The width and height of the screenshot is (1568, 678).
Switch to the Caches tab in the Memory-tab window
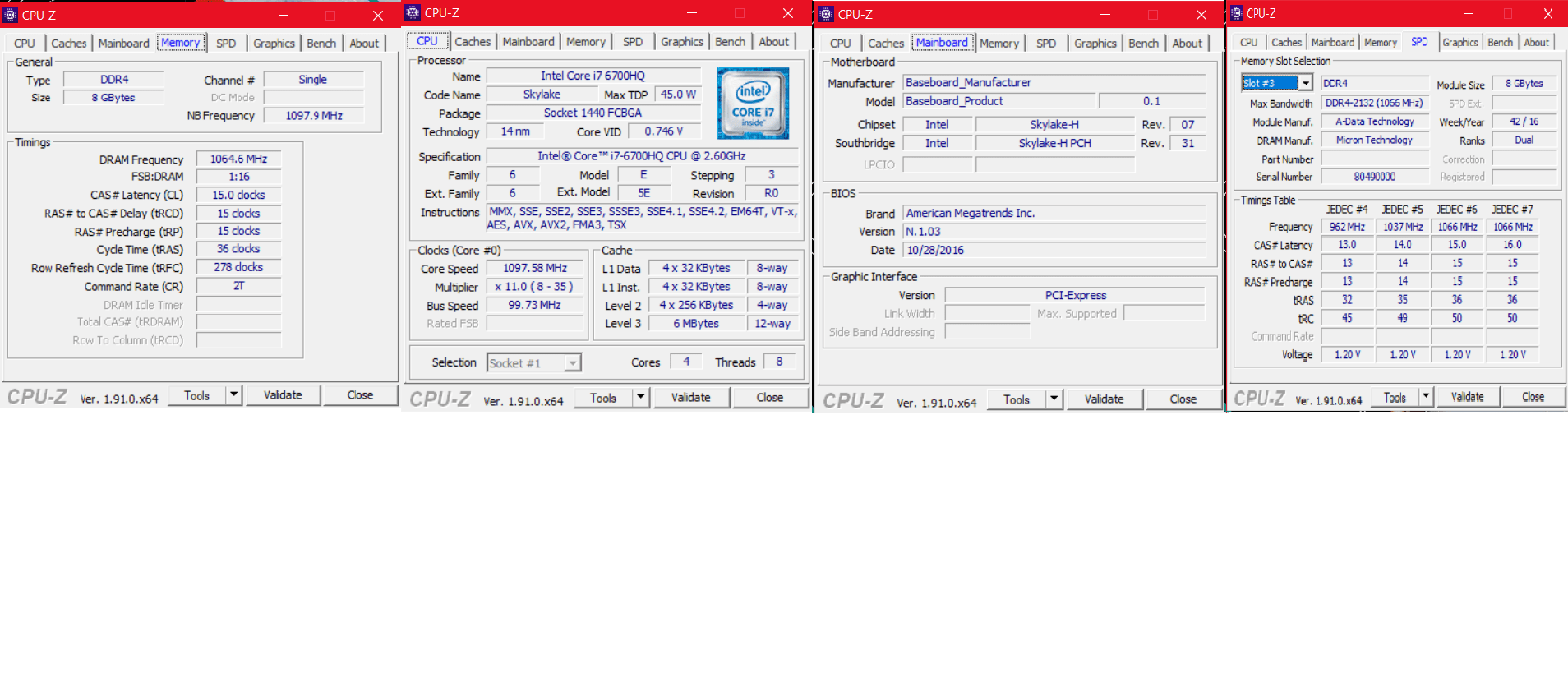[69, 44]
